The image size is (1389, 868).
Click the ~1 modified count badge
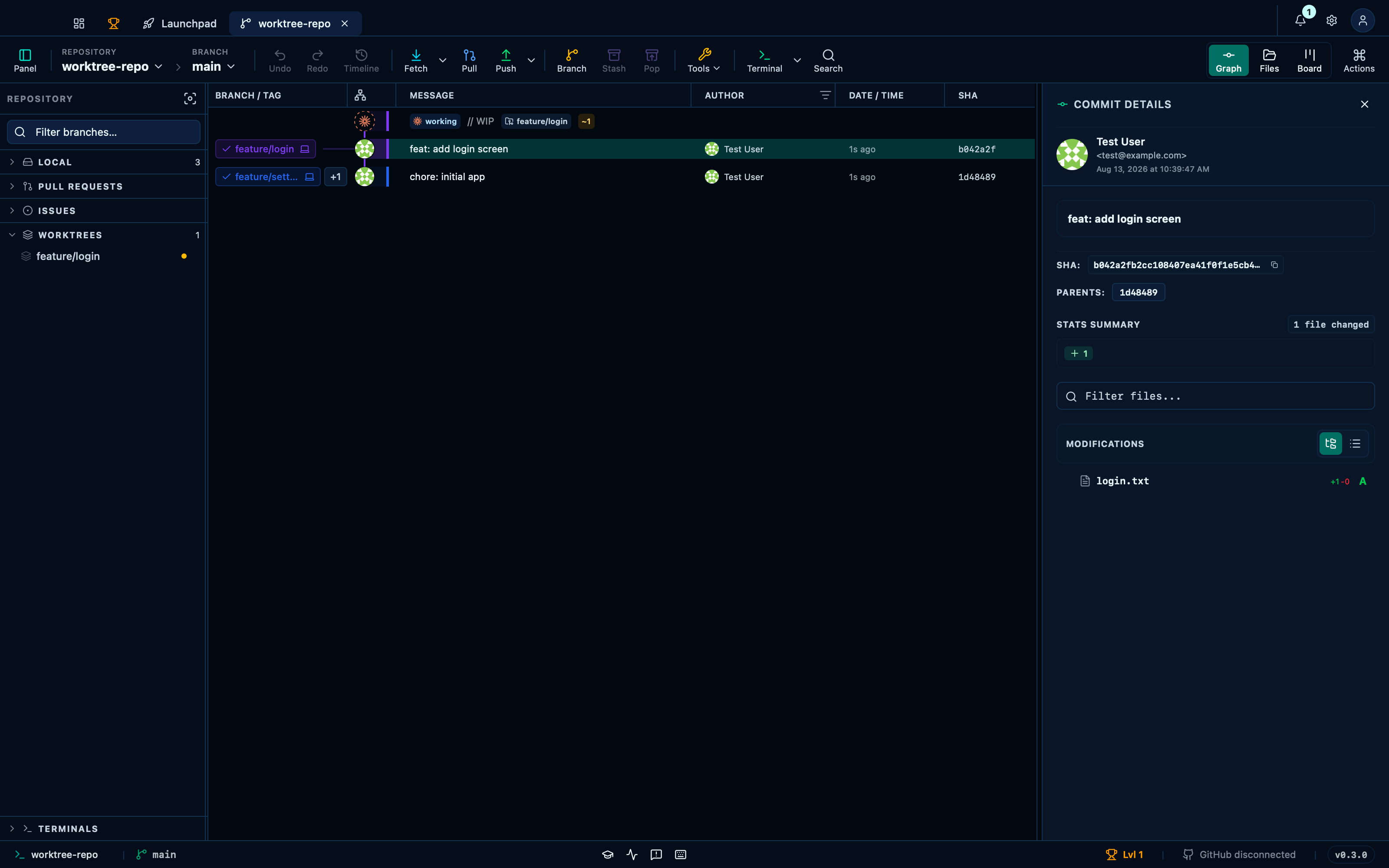586,121
